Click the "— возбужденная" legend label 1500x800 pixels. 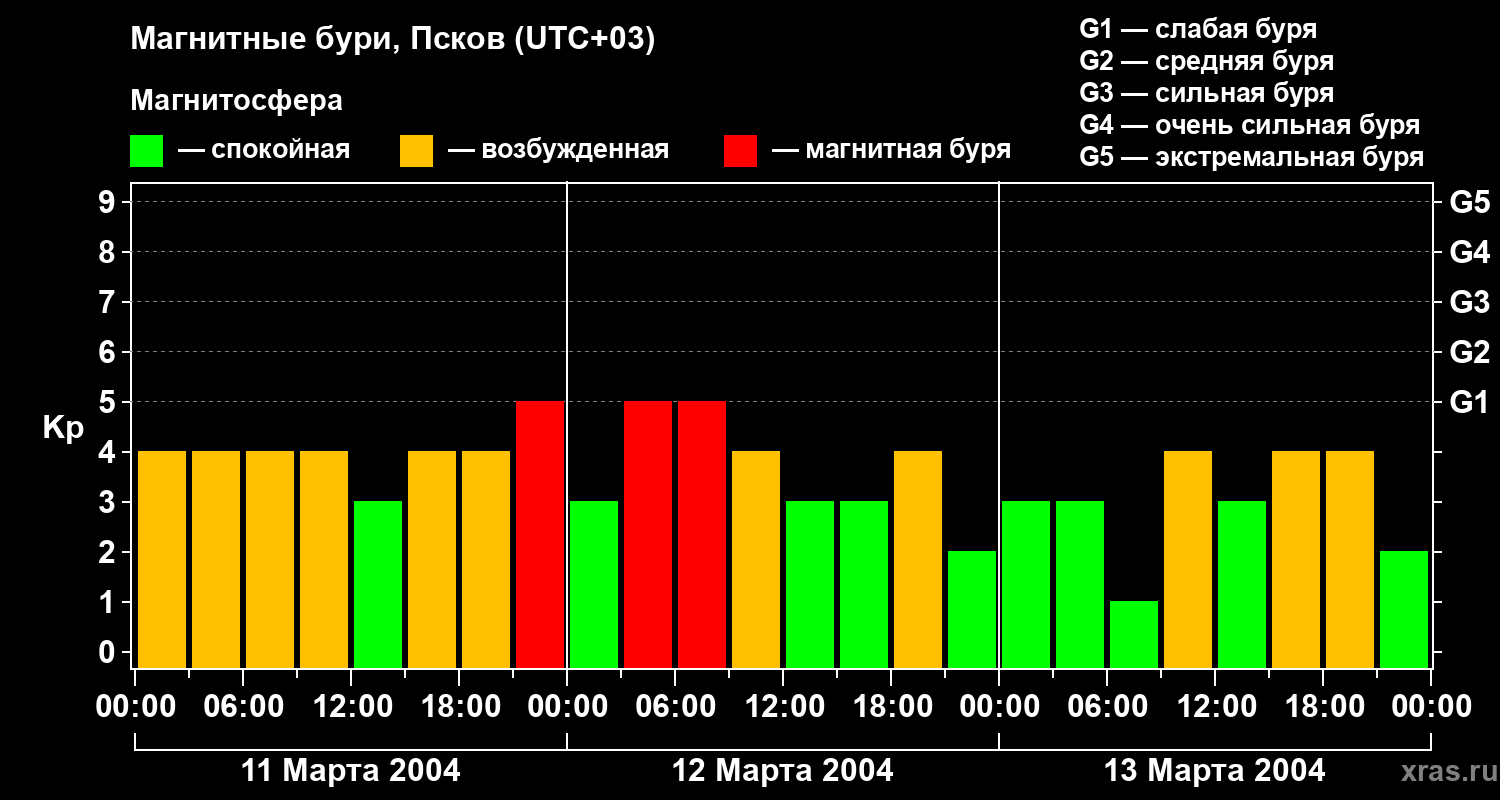tap(559, 150)
